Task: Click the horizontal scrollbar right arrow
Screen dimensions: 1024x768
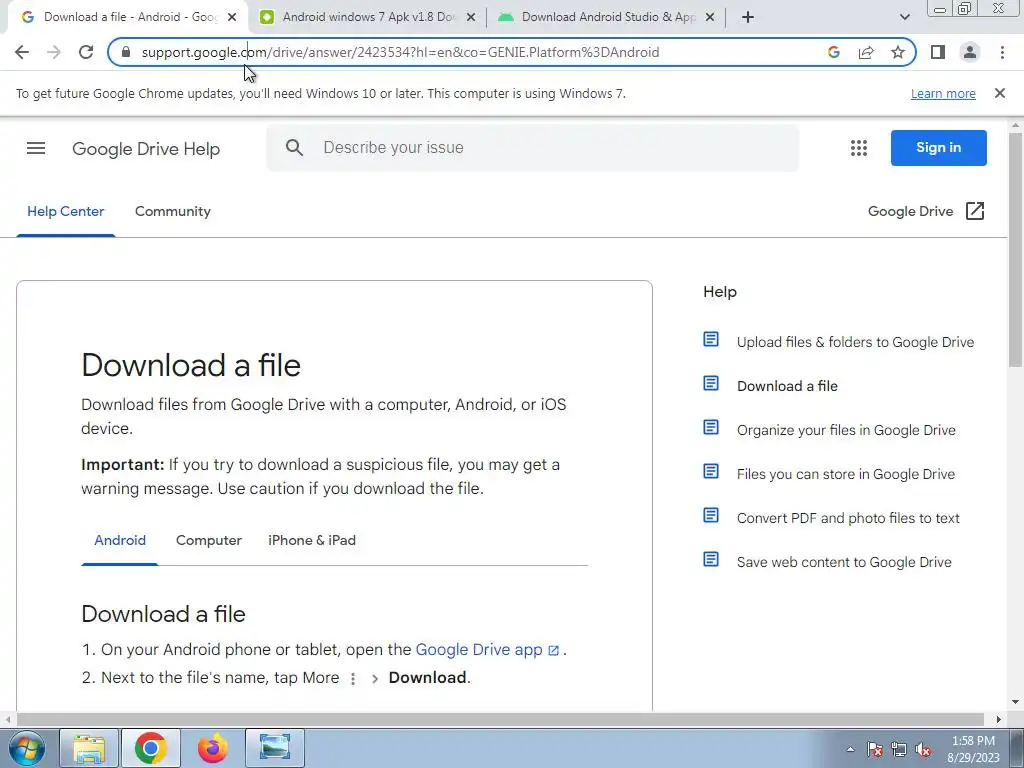Action: 999,719
